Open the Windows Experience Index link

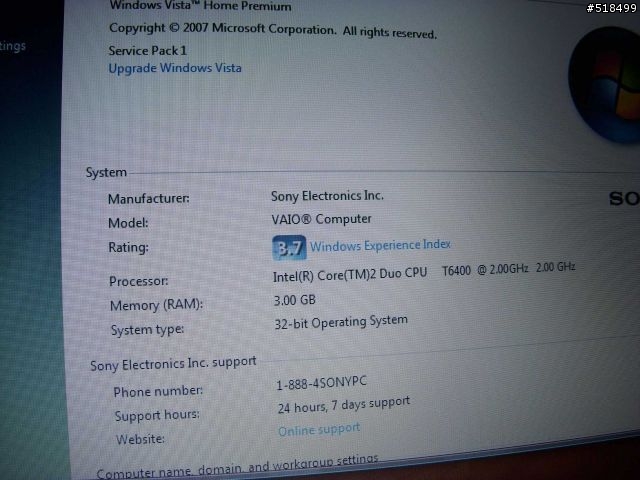(x=380, y=245)
